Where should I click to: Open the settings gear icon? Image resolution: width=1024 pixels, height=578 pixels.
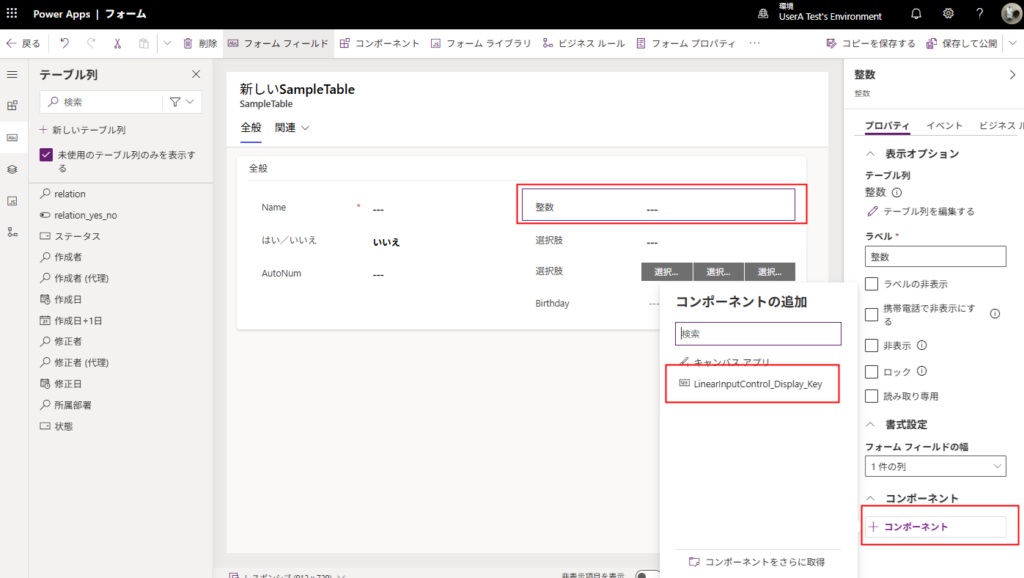tap(948, 15)
